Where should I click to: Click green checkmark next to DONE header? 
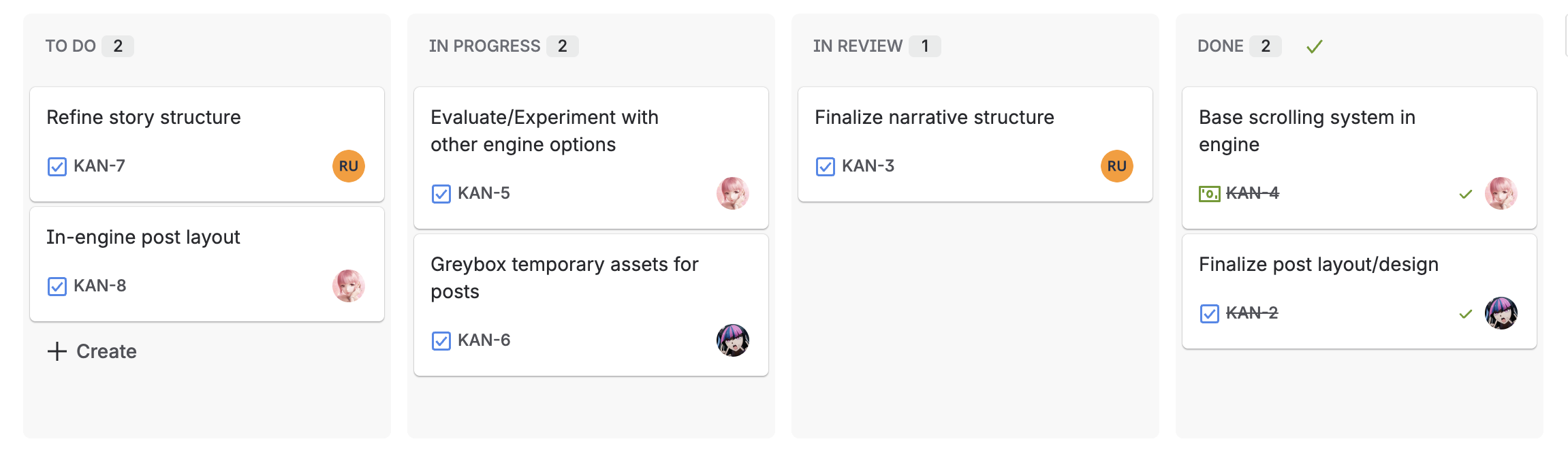point(1315,46)
